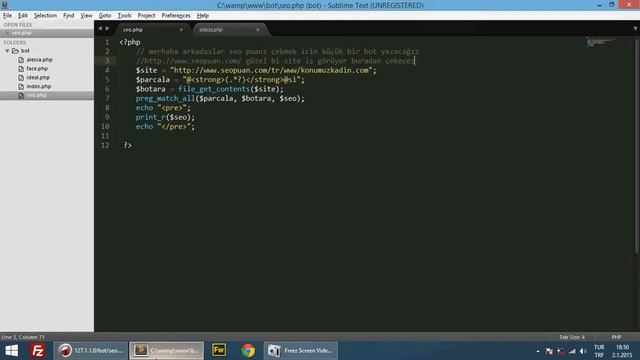
Task: Switch to the seo.php tab
Action: [x=151, y=30]
